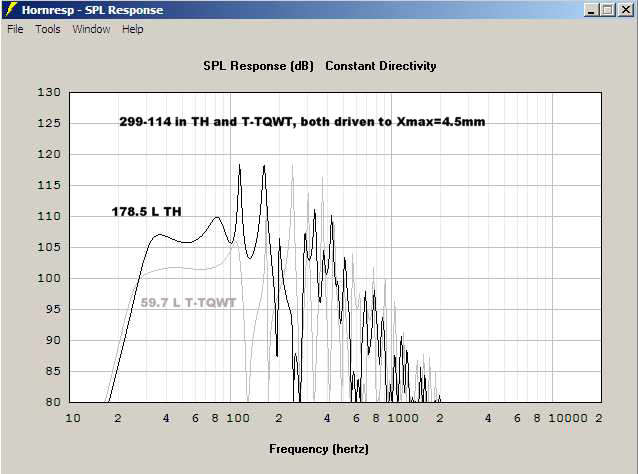Maximize the Hornresp SPL Response window
638x474 pixels.
pyautogui.click(x=607, y=10)
